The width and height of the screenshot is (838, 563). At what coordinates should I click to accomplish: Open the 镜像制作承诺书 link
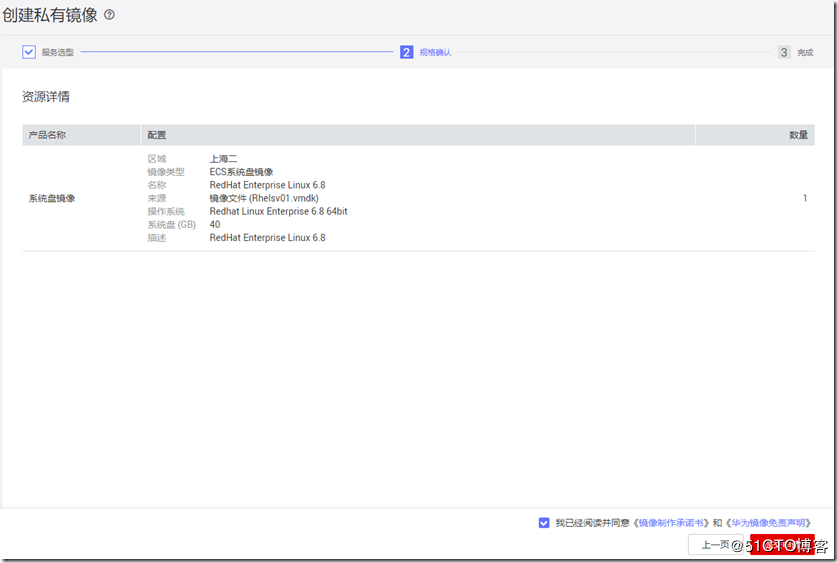click(671, 522)
